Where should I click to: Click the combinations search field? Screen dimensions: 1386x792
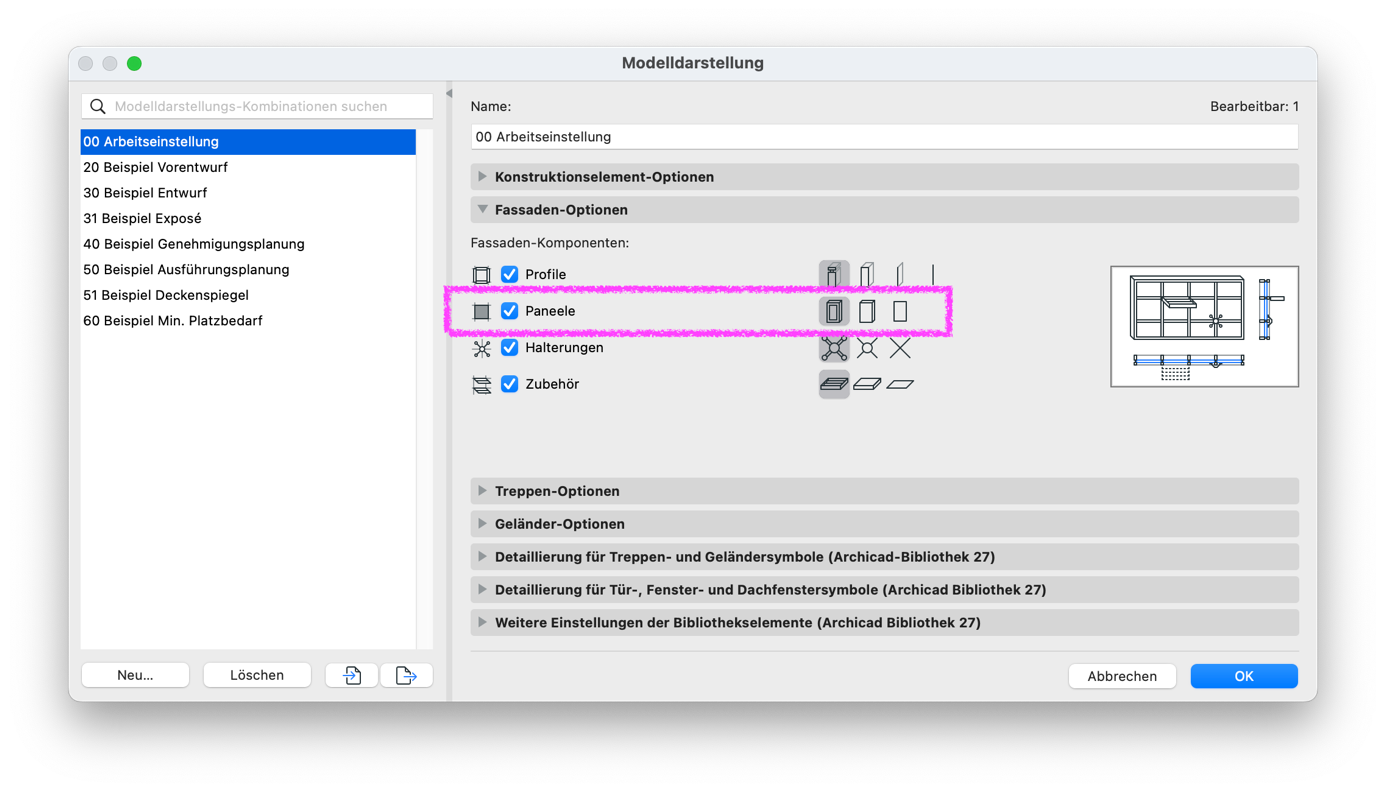(x=257, y=106)
